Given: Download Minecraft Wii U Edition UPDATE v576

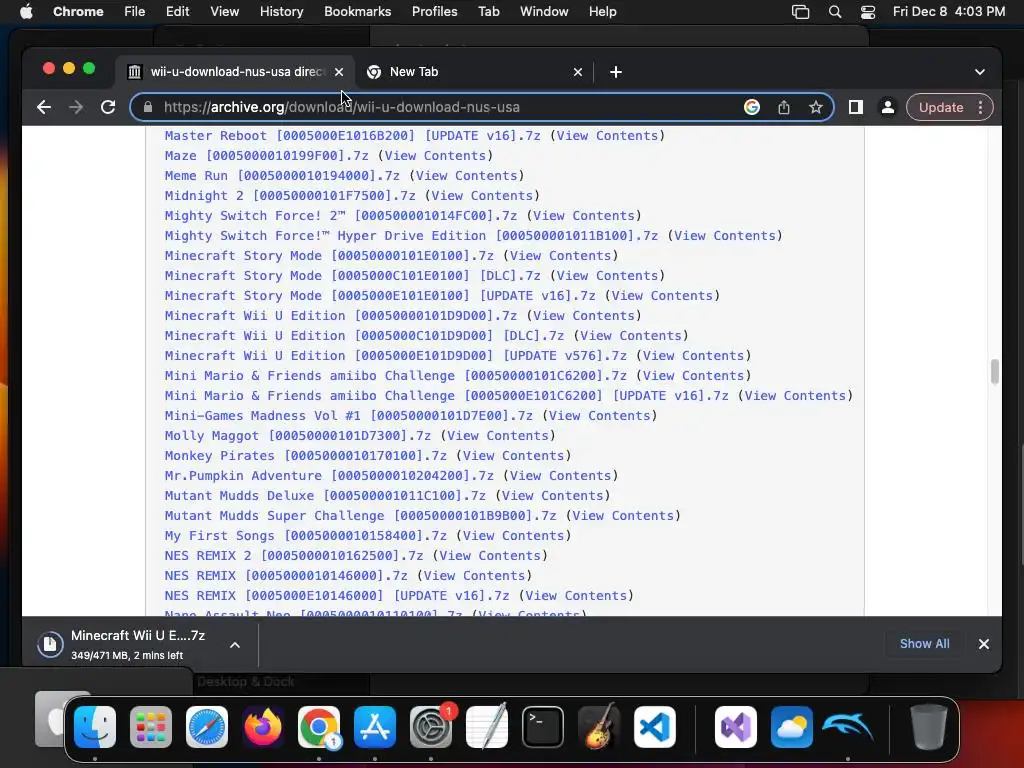Looking at the screenshot, I should coord(396,355).
